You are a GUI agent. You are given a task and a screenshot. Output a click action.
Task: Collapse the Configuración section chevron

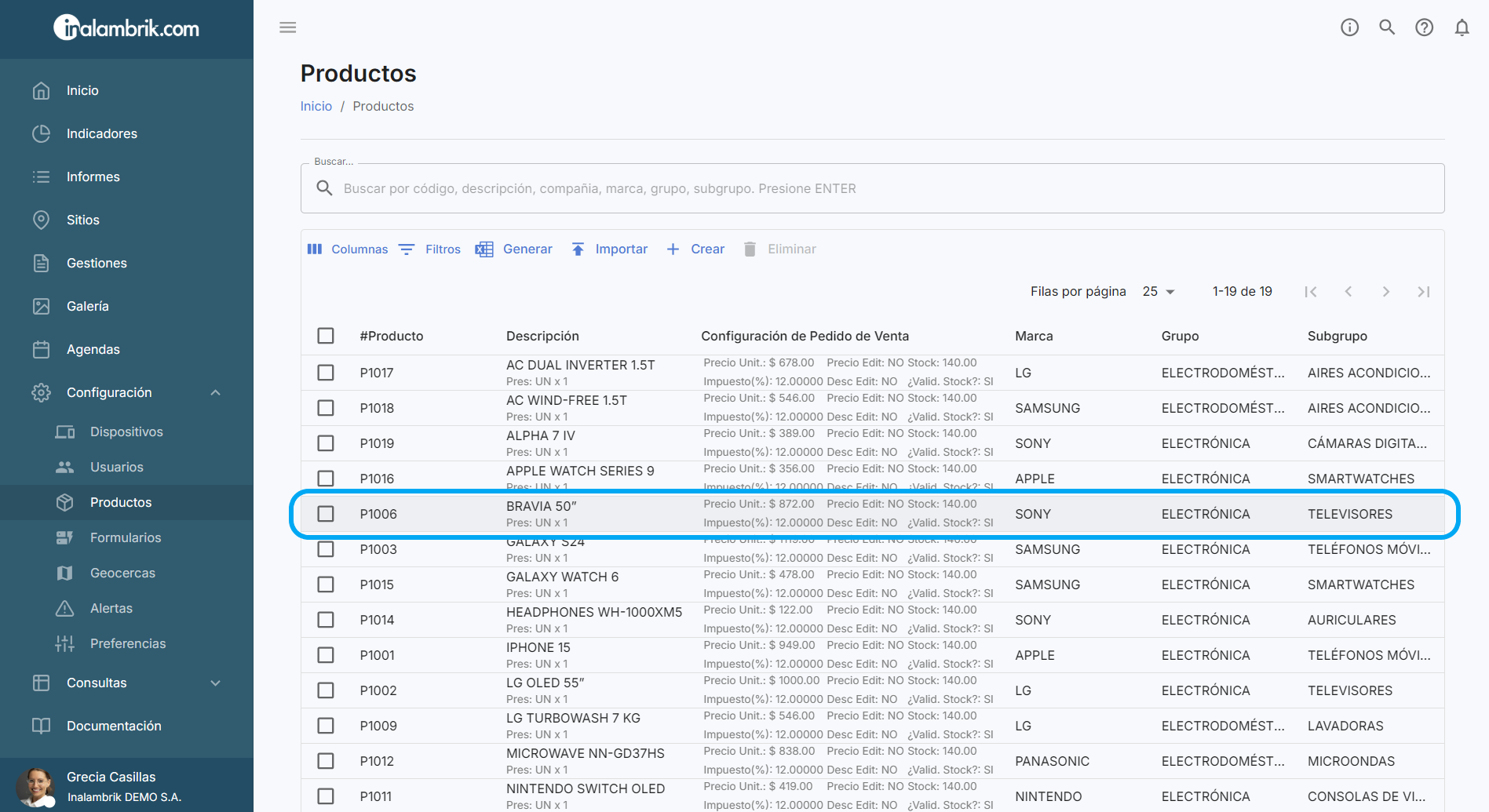pos(216,392)
